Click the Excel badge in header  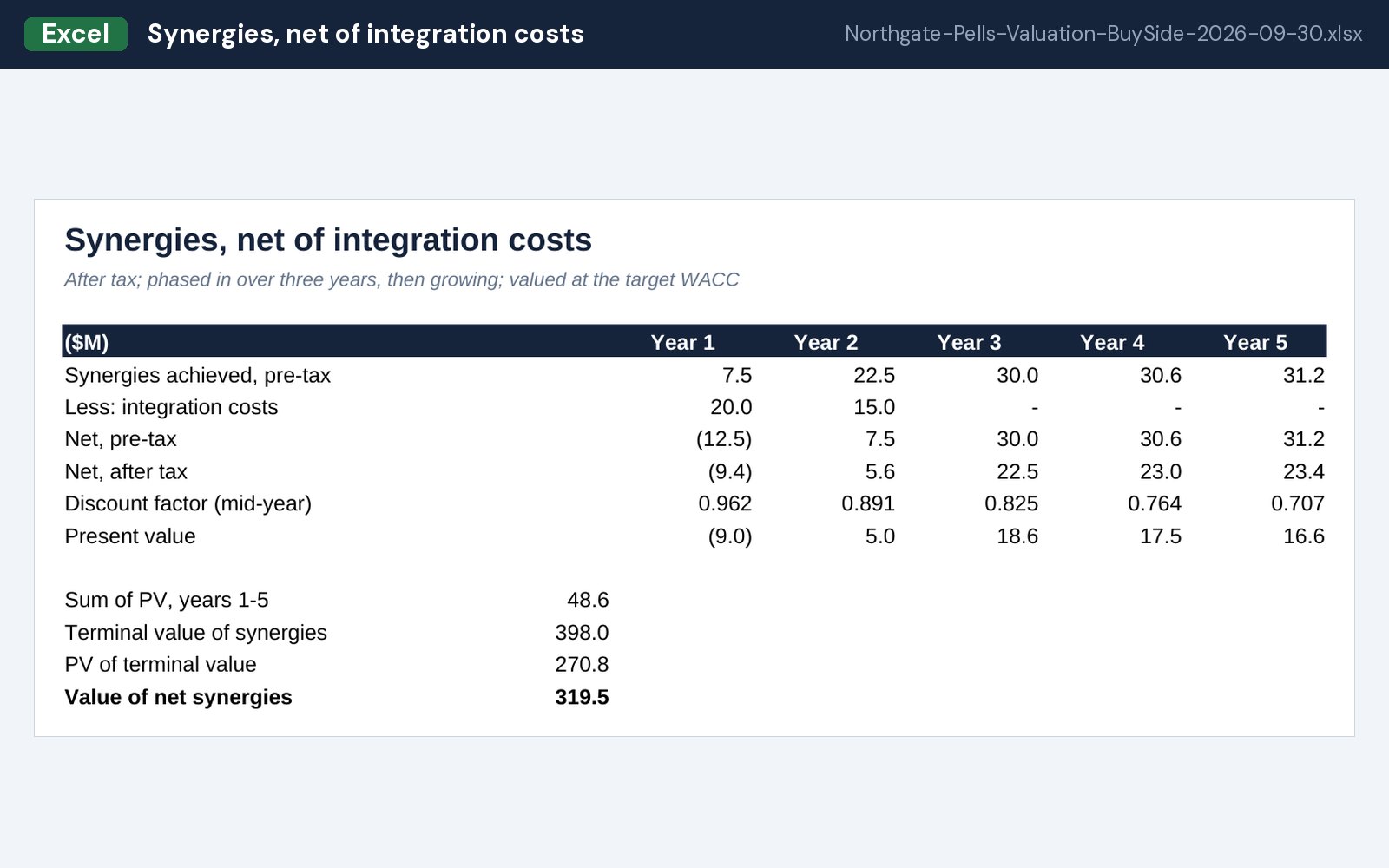tap(76, 34)
